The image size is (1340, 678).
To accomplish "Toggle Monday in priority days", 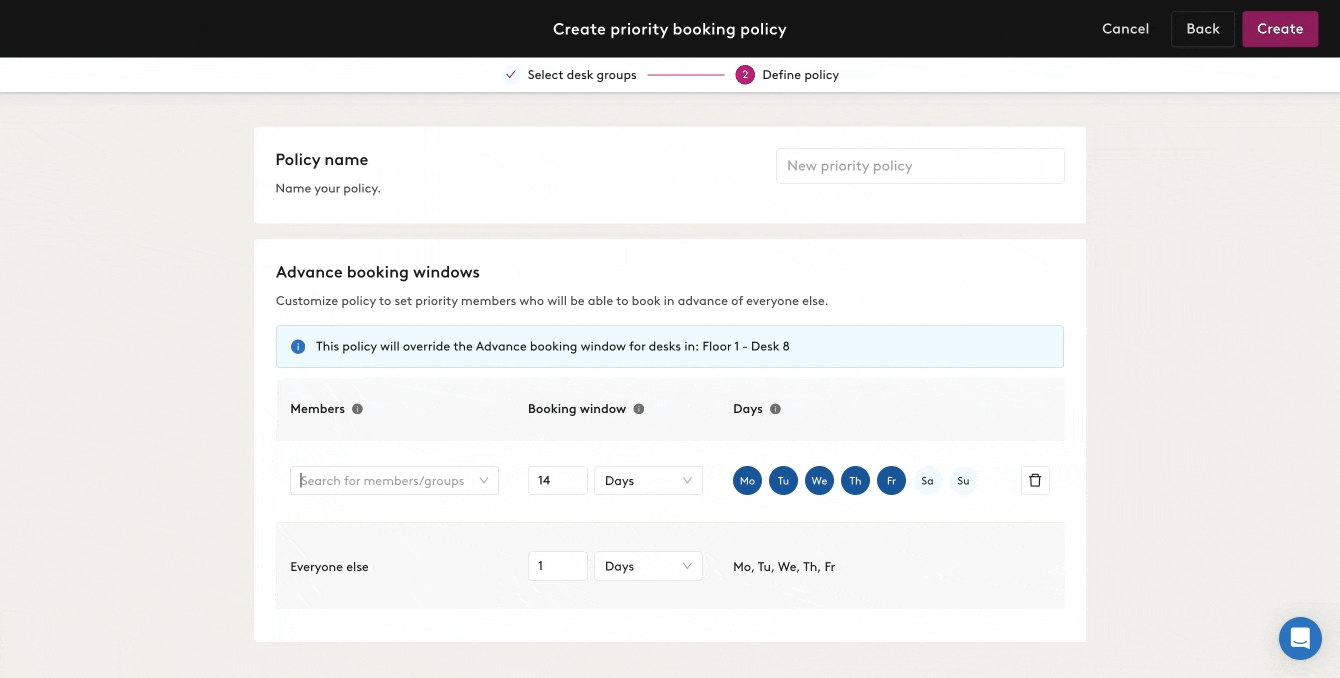I will 747,481.
